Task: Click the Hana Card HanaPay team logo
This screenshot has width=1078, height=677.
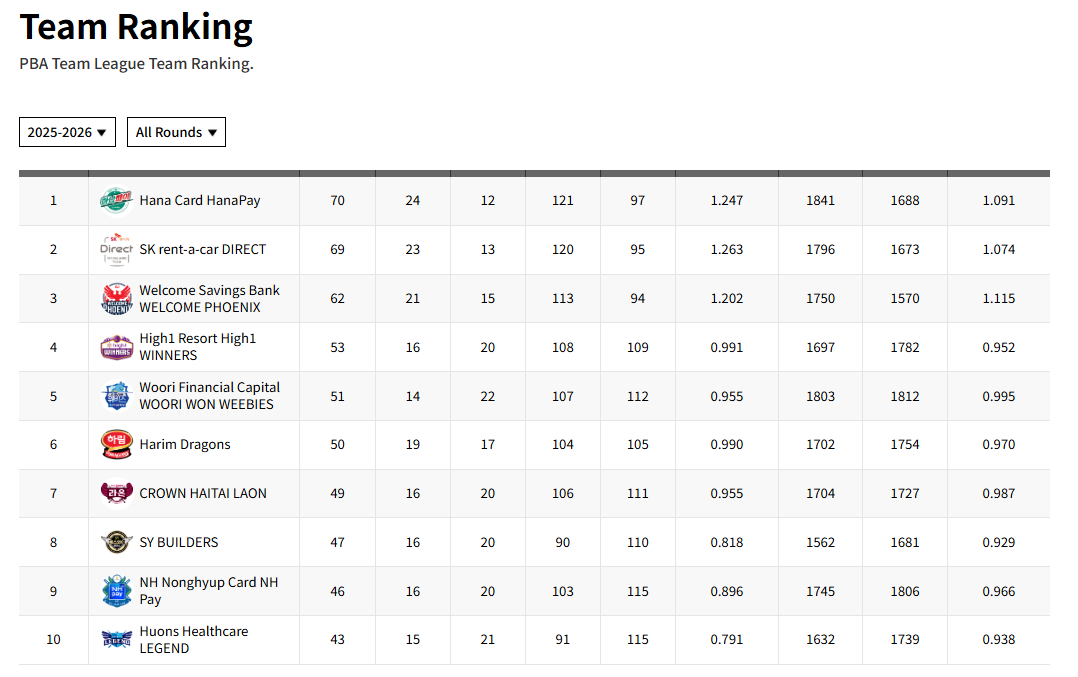Action: point(116,201)
